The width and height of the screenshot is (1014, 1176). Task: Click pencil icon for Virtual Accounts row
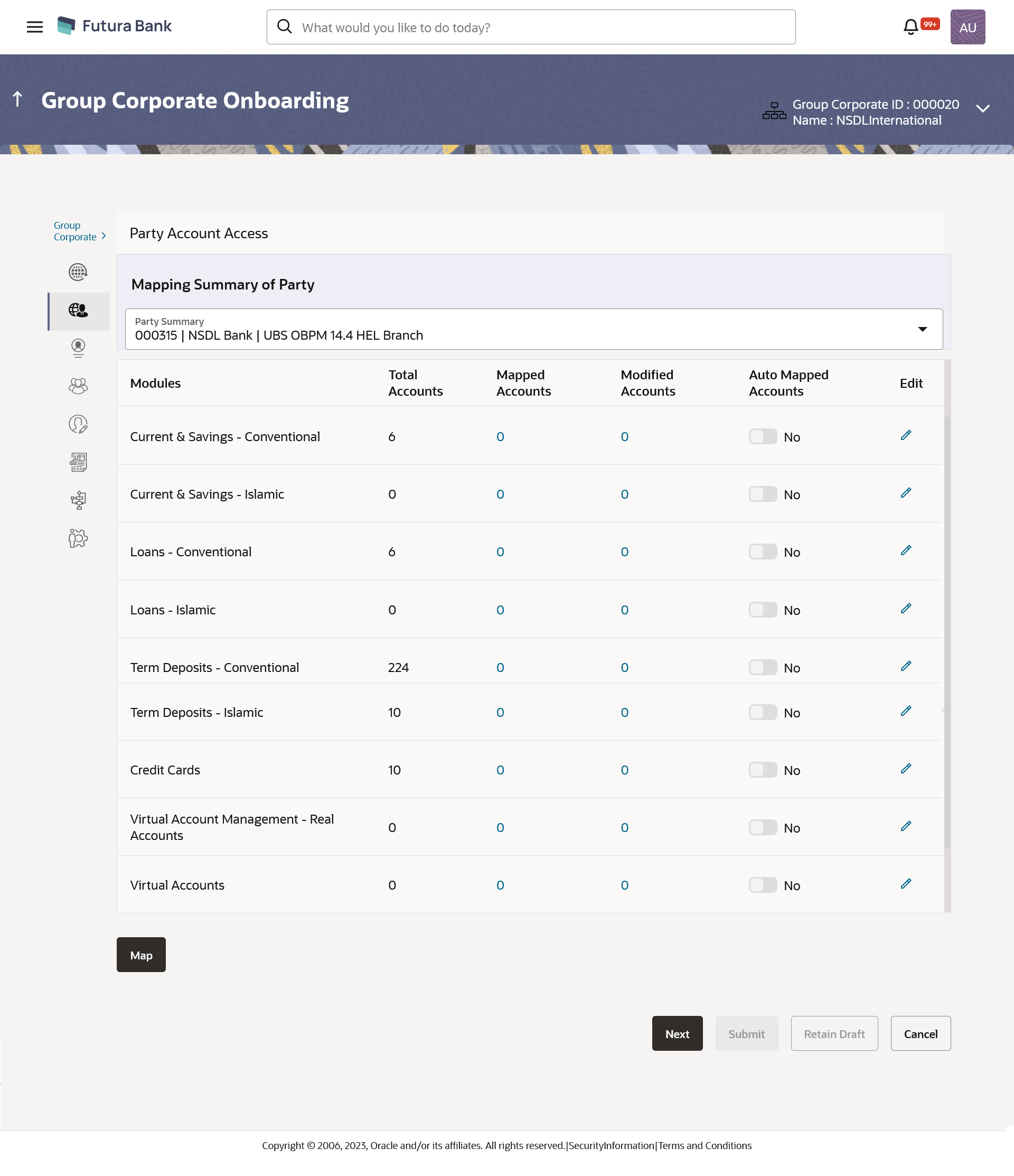pyautogui.click(x=906, y=884)
